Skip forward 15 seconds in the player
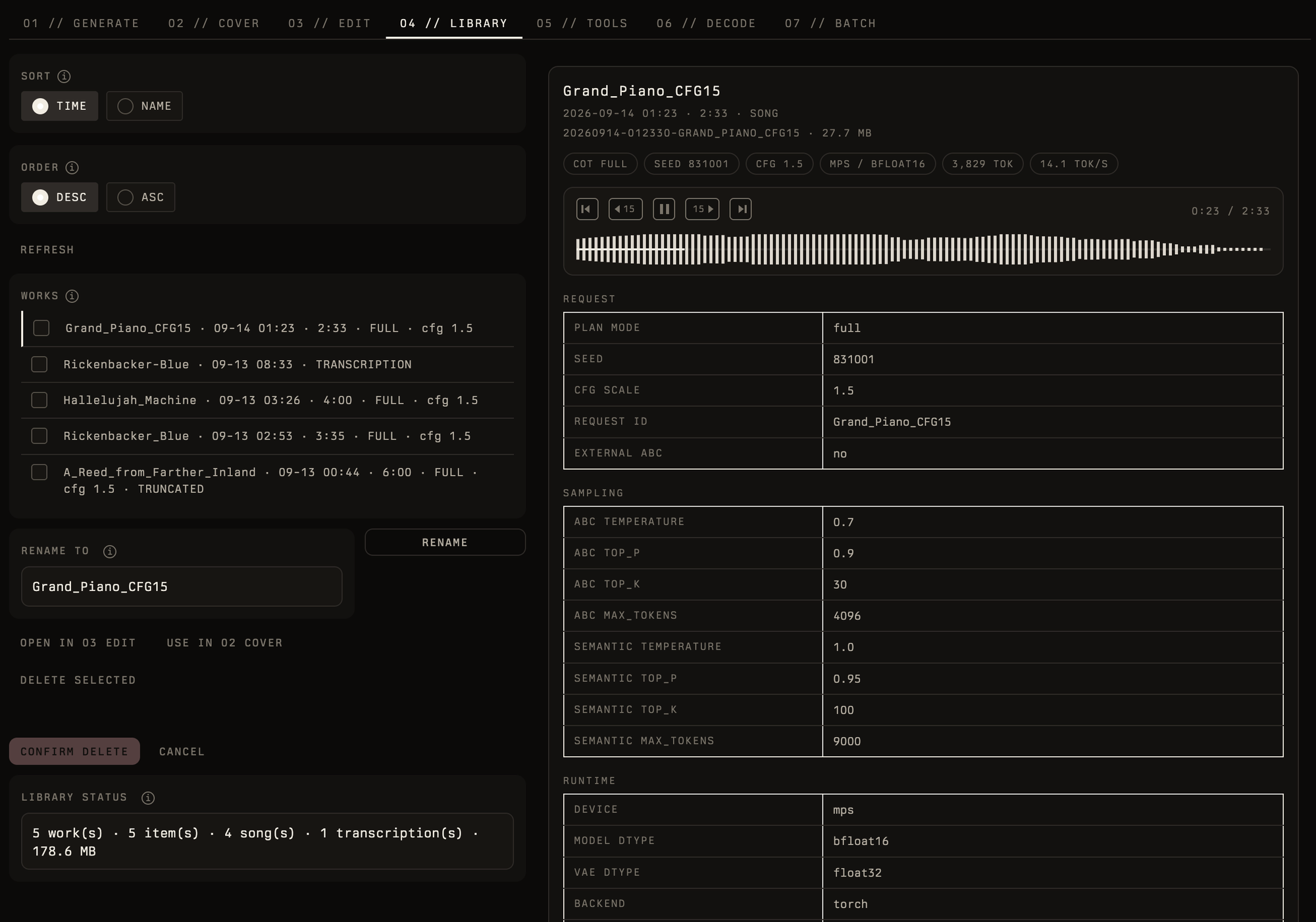Viewport: 1316px width, 922px height. (x=702, y=209)
